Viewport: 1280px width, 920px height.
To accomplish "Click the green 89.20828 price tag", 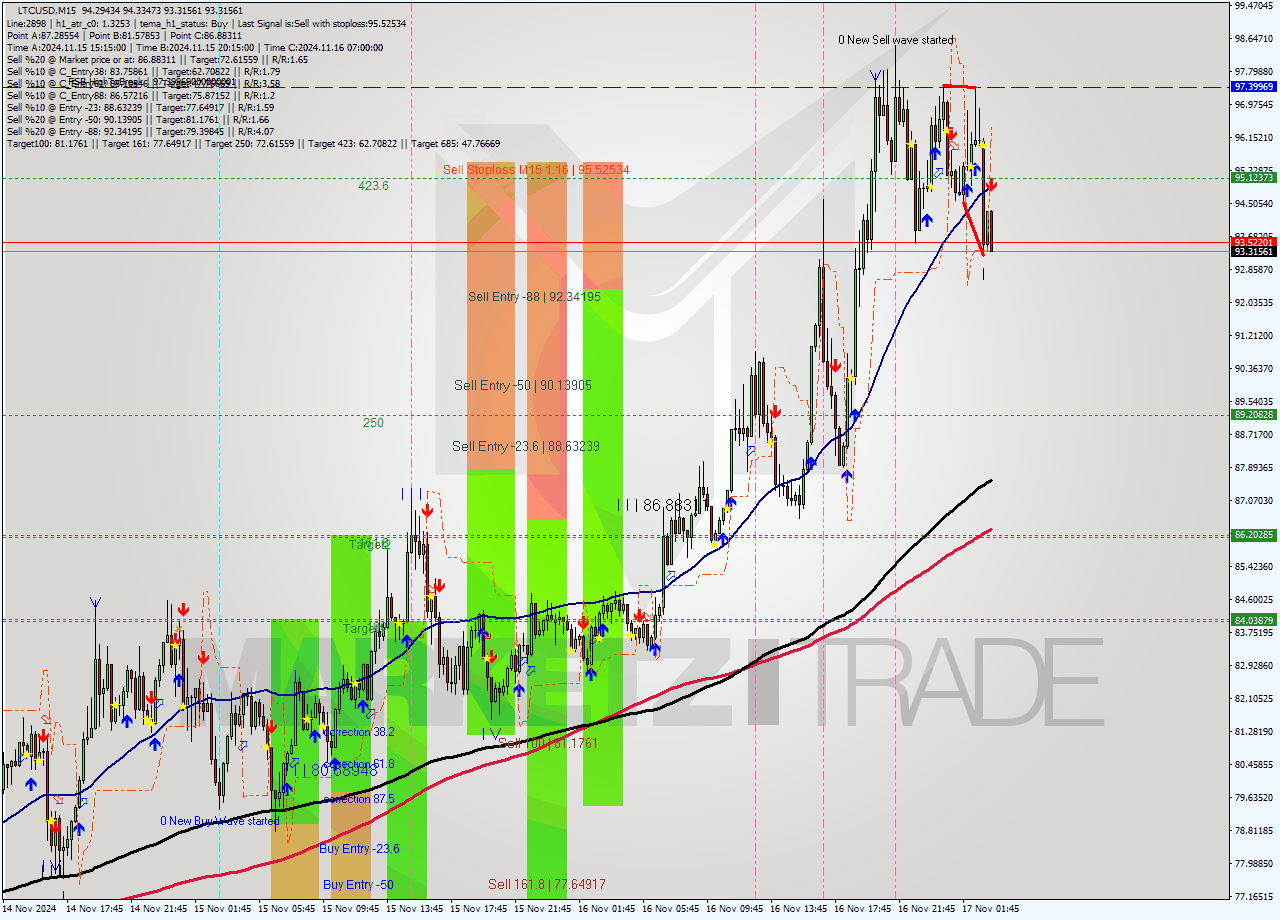I will coord(1253,415).
